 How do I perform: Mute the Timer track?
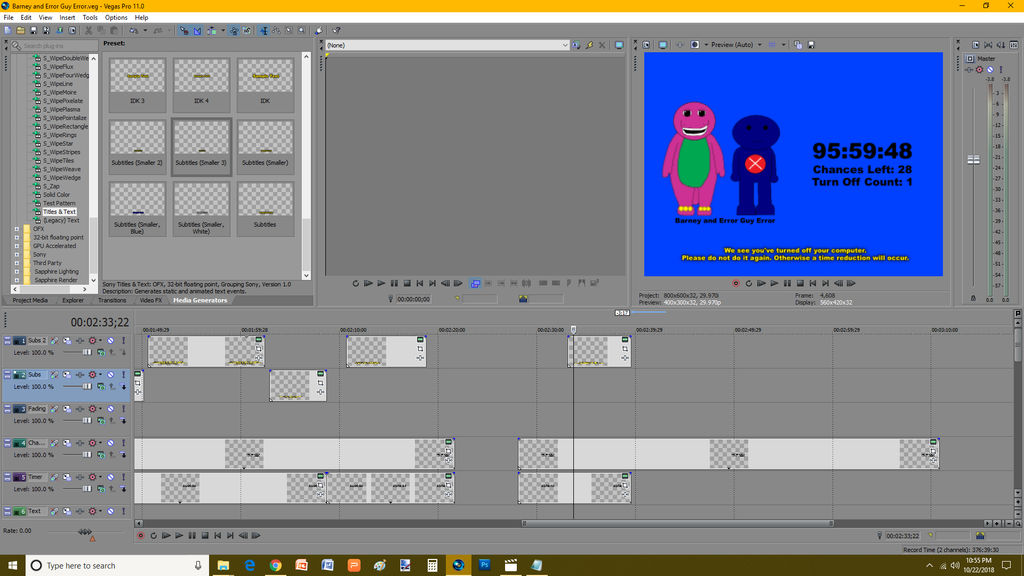[x=109, y=477]
